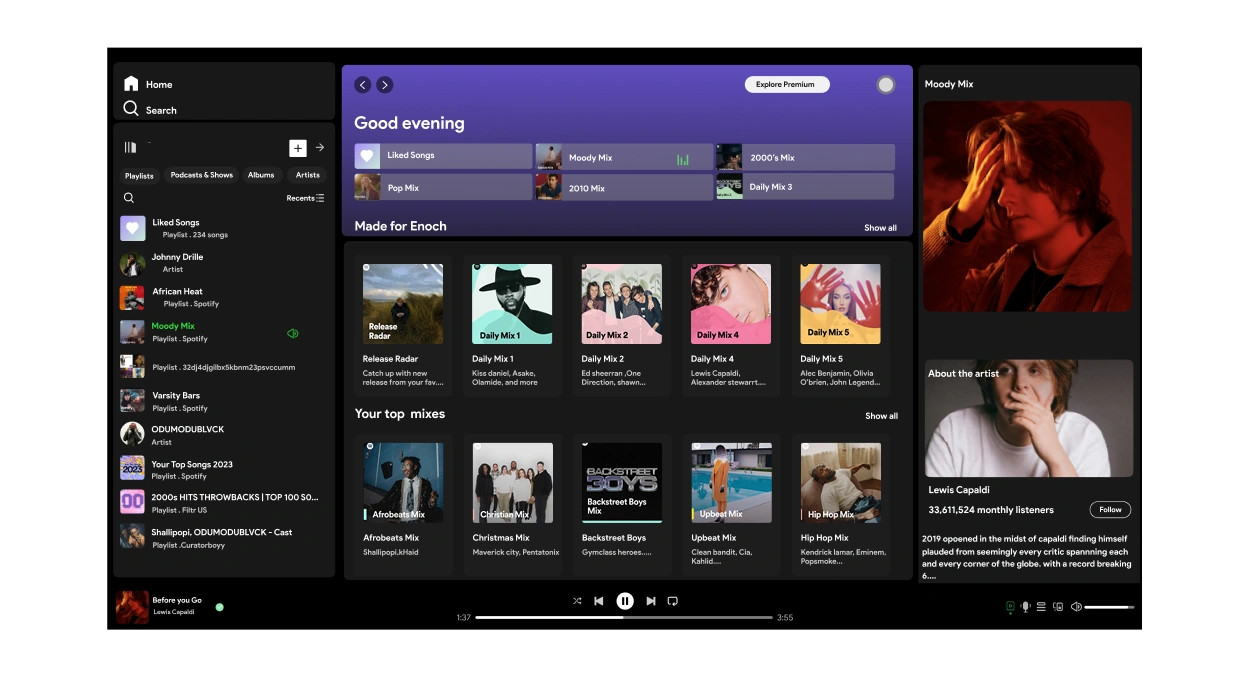This screenshot has width=1250, height=677.
Task: Open ODUMODUBLVCK artist entry
Action: 223,435
